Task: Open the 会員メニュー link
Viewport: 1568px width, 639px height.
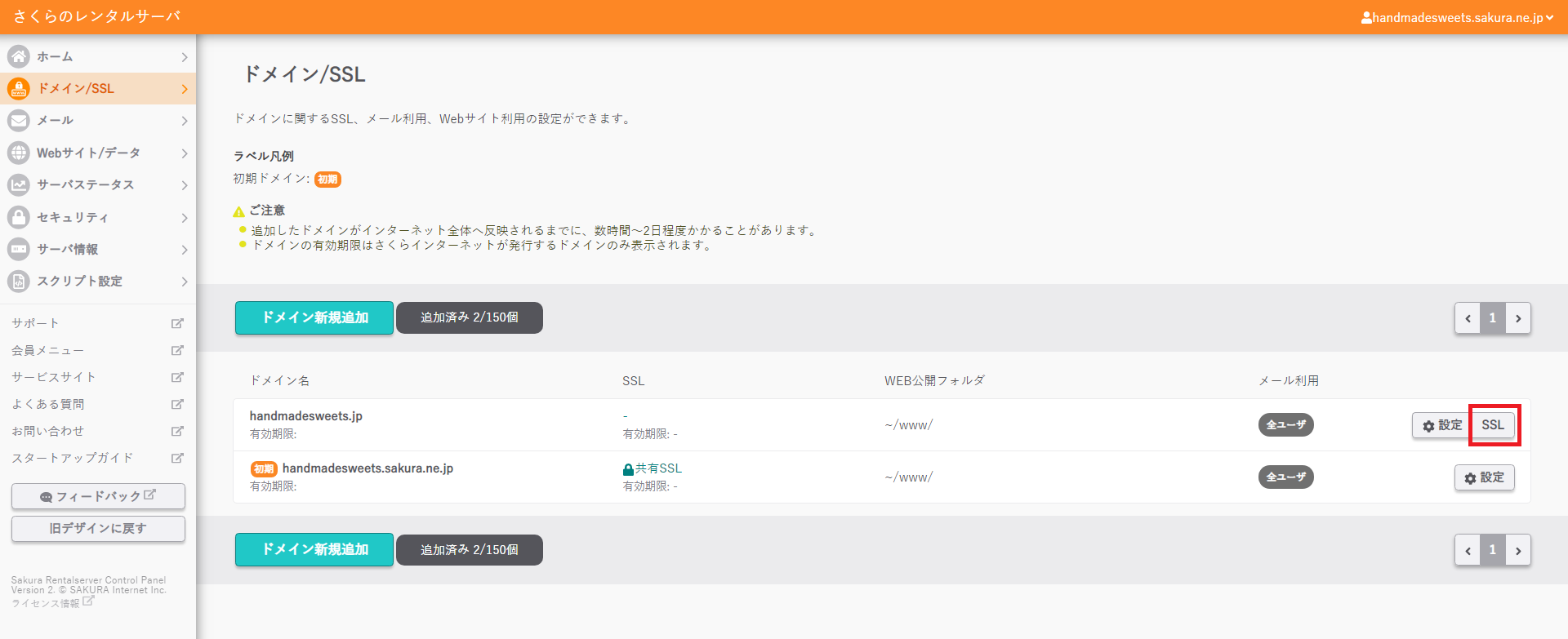Action: (x=47, y=350)
